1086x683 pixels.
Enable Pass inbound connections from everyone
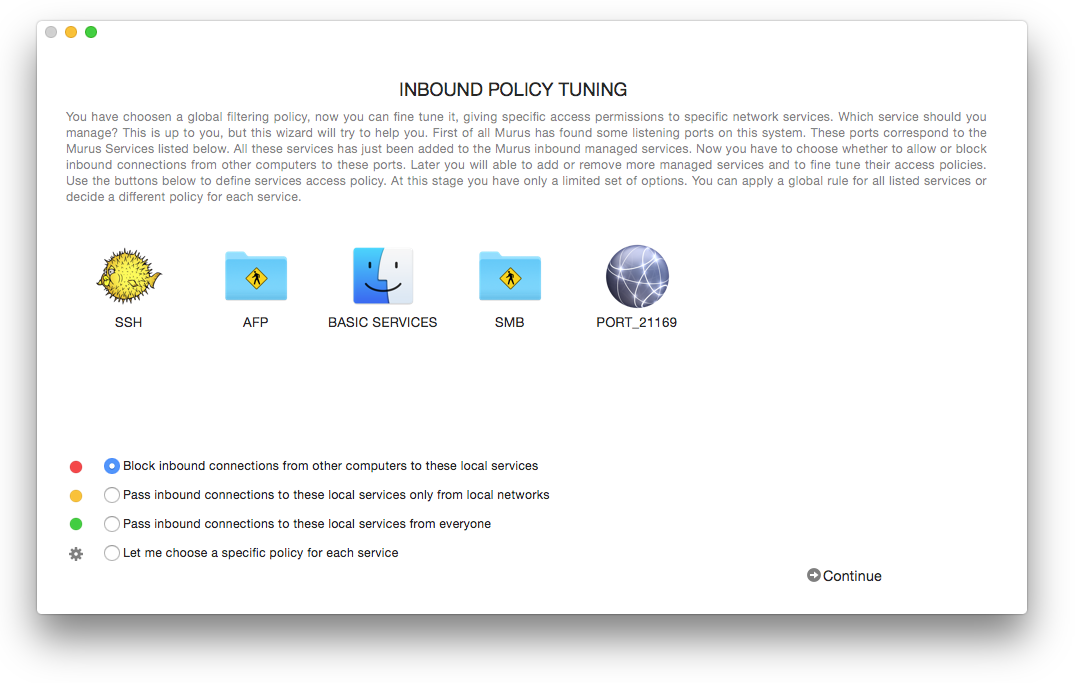(112, 524)
